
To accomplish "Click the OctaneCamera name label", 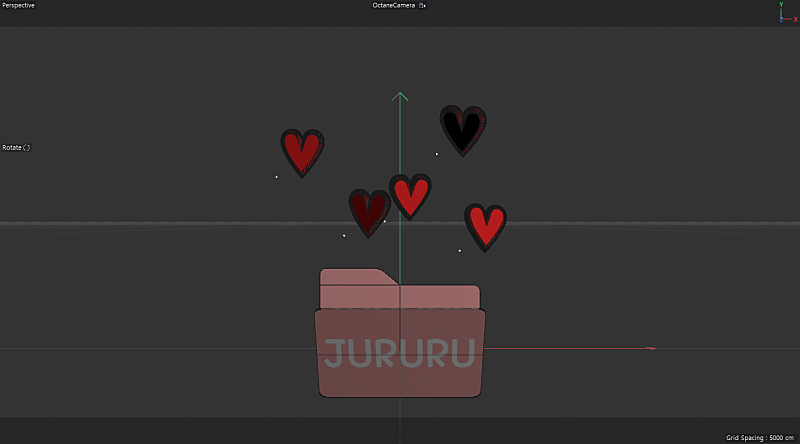I will point(393,6).
